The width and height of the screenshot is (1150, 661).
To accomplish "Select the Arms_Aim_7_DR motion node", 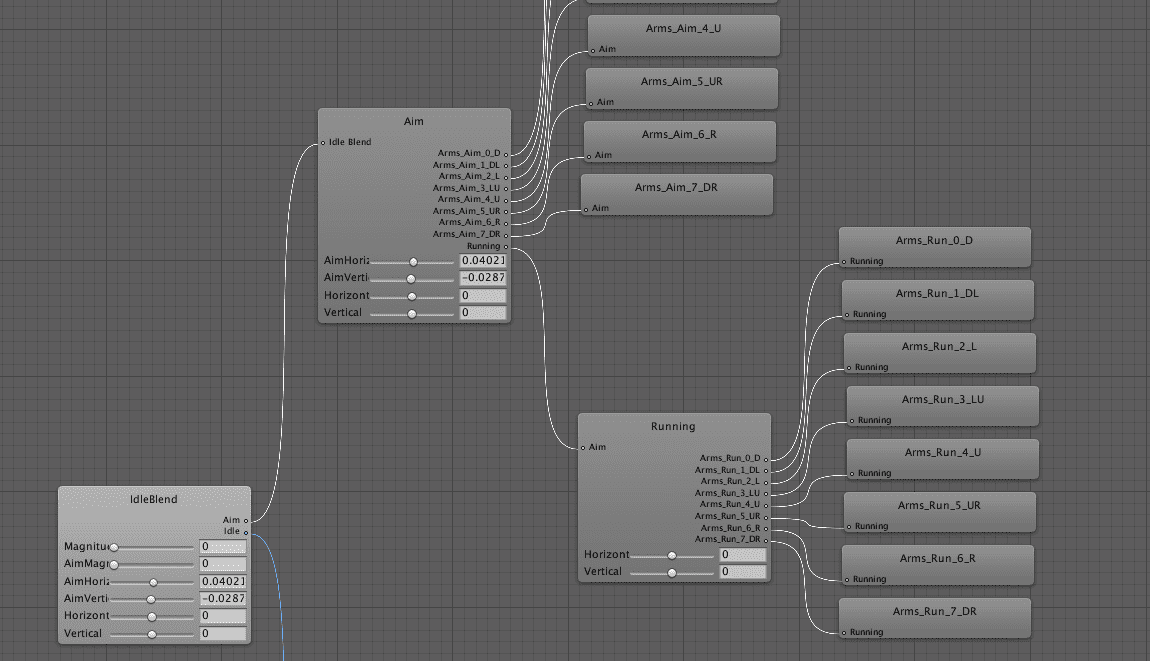I will (676, 187).
